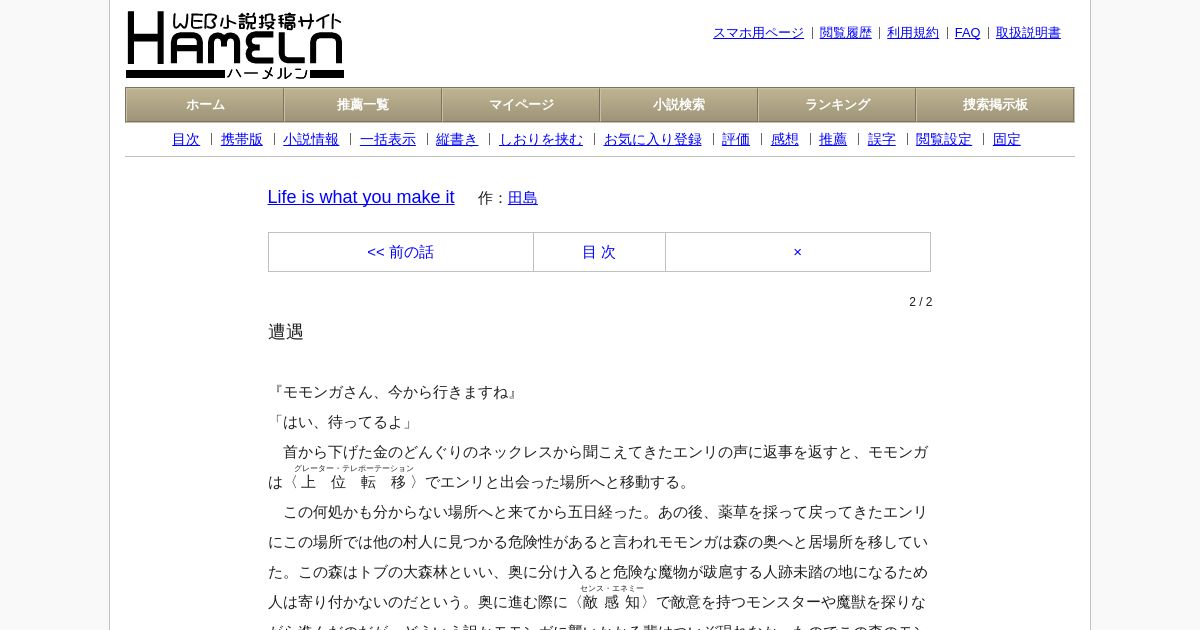The height and width of the screenshot is (630, 1200).
Task: Click the × cell in chapter navigation
Action: (x=798, y=252)
